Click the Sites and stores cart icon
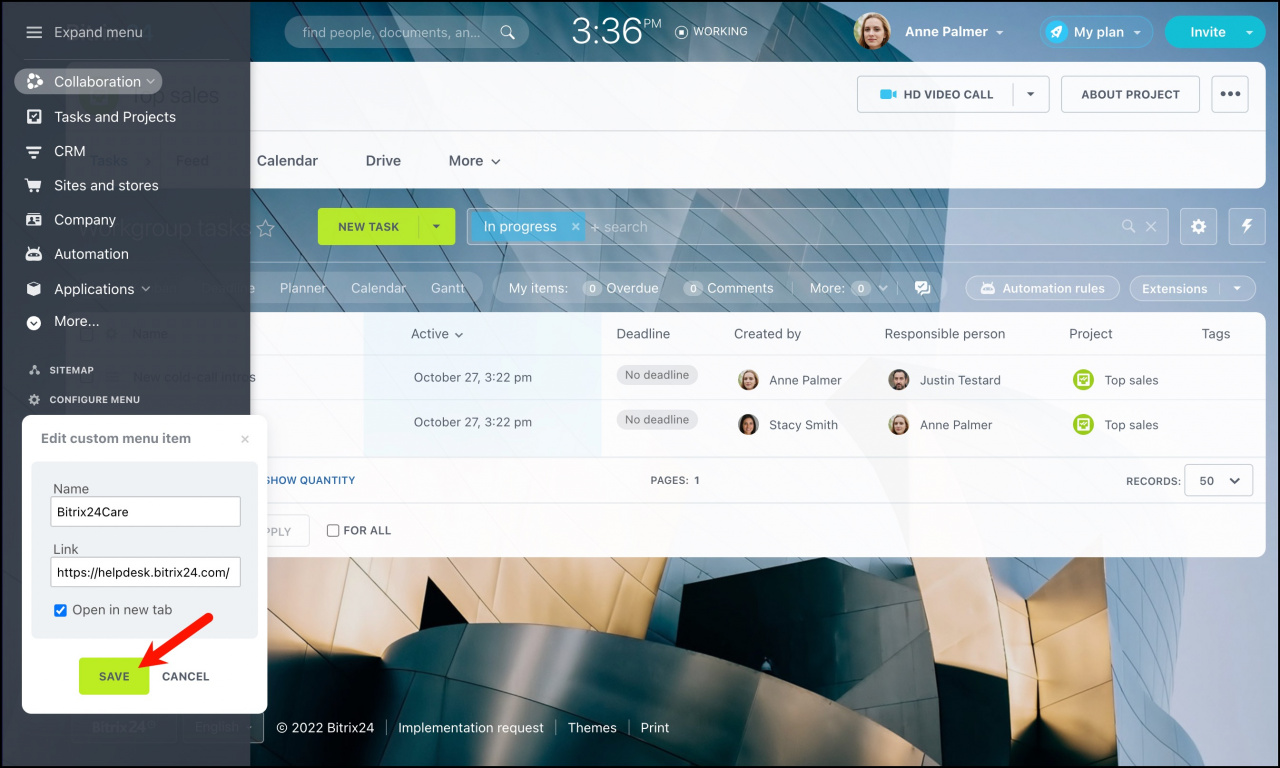 click(x=34, y=185)
